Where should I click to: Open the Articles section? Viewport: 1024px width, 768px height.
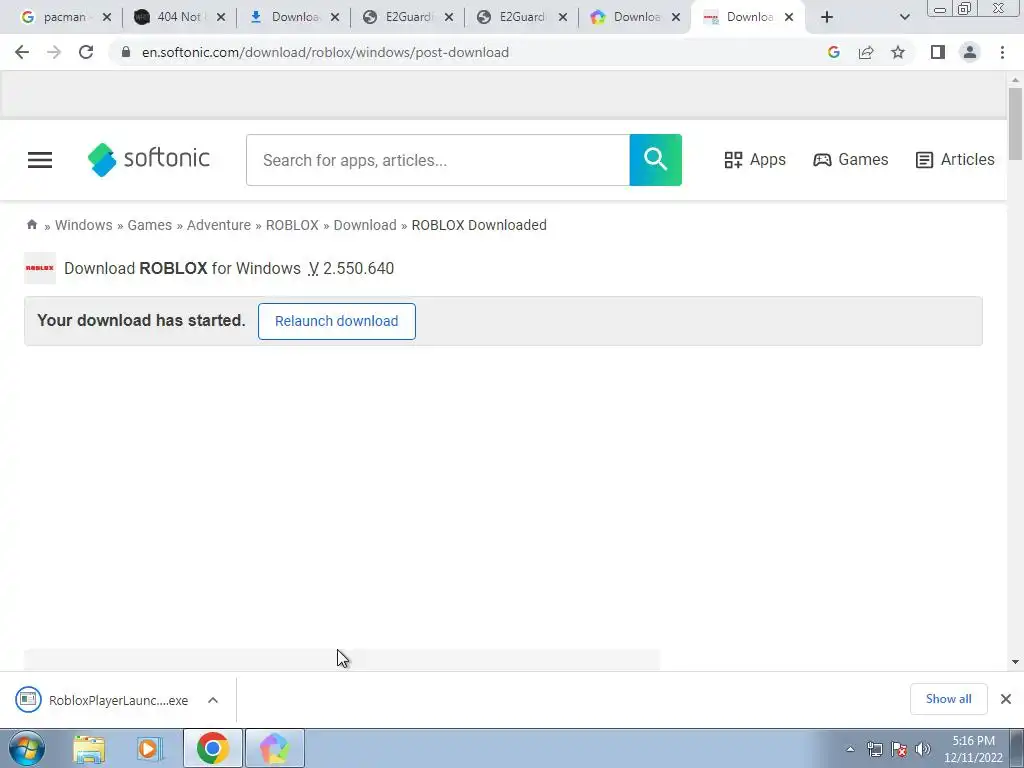tap(955, 159)
